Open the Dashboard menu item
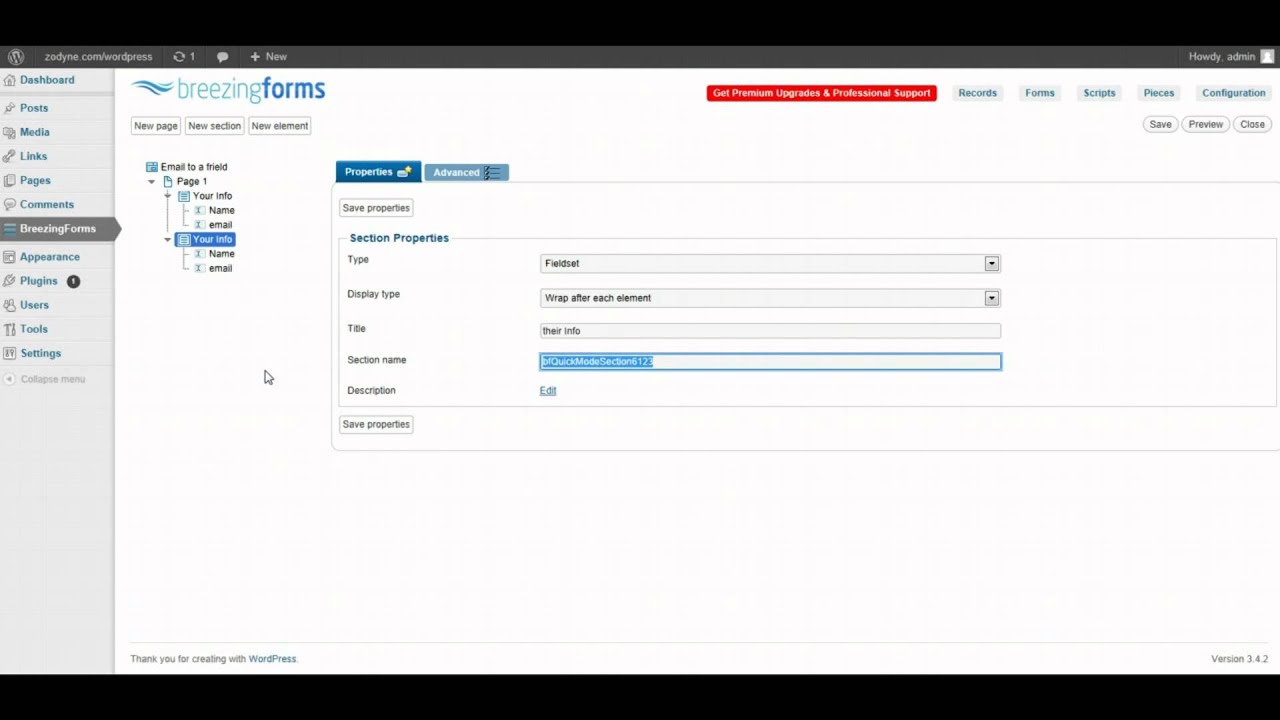Image resolution: width=1280 pixels, height=720 pixels. tap(47, 80)
